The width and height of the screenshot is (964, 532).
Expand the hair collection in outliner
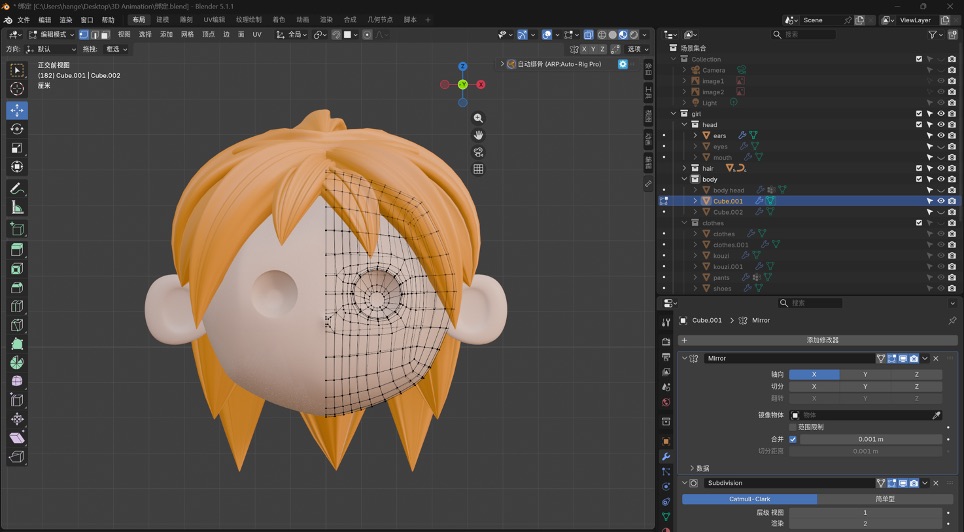pyautogui.click(x=684, y=168)
